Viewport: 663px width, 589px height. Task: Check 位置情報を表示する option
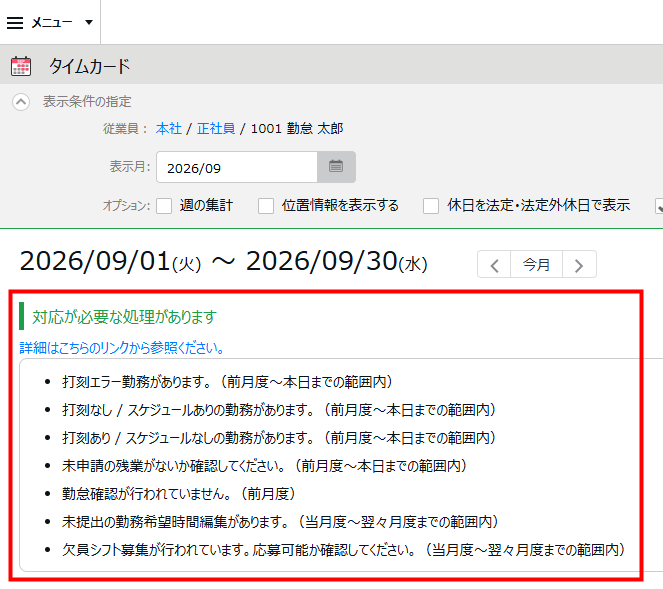click(x=266, y=206)
